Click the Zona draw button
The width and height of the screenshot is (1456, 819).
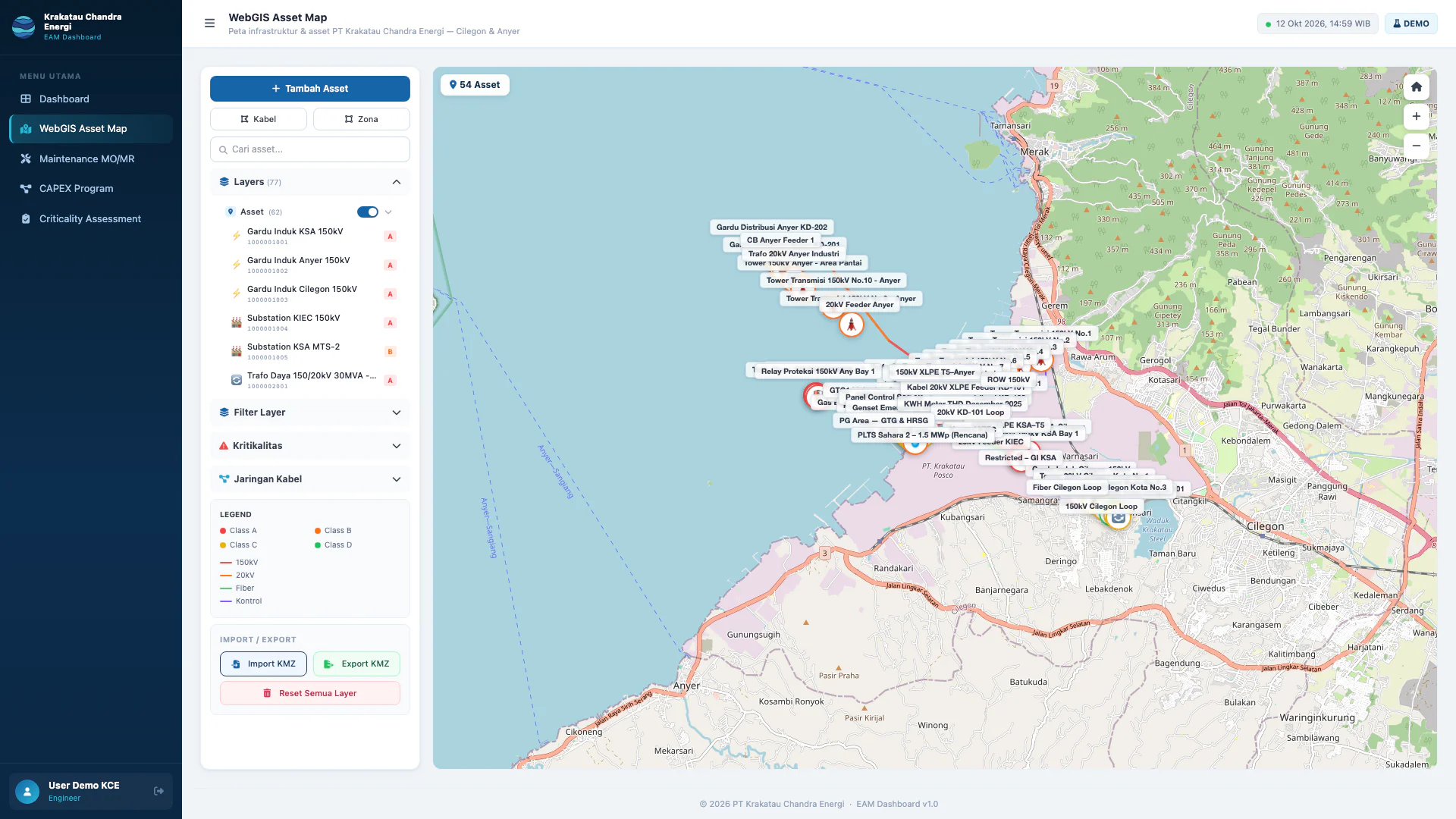pos(362,119)
